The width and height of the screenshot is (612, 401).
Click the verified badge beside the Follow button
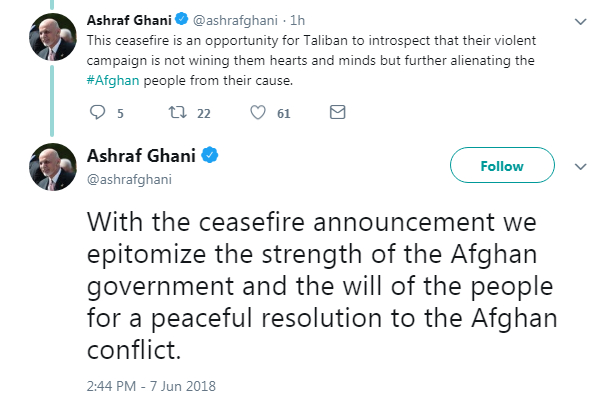(211, 156)
